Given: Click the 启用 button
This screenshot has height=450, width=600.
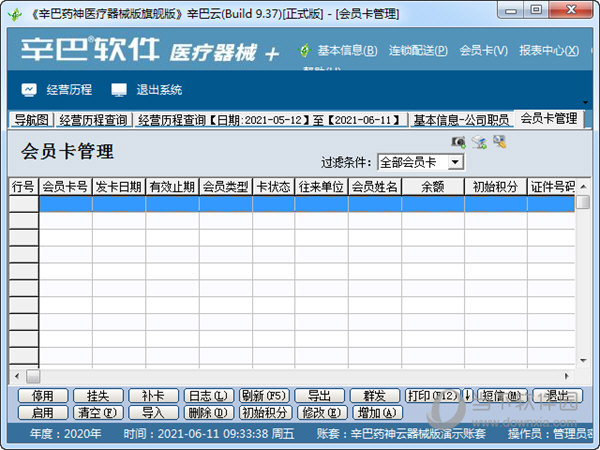Looking at the screenshot, I should [x=43, y=412].
